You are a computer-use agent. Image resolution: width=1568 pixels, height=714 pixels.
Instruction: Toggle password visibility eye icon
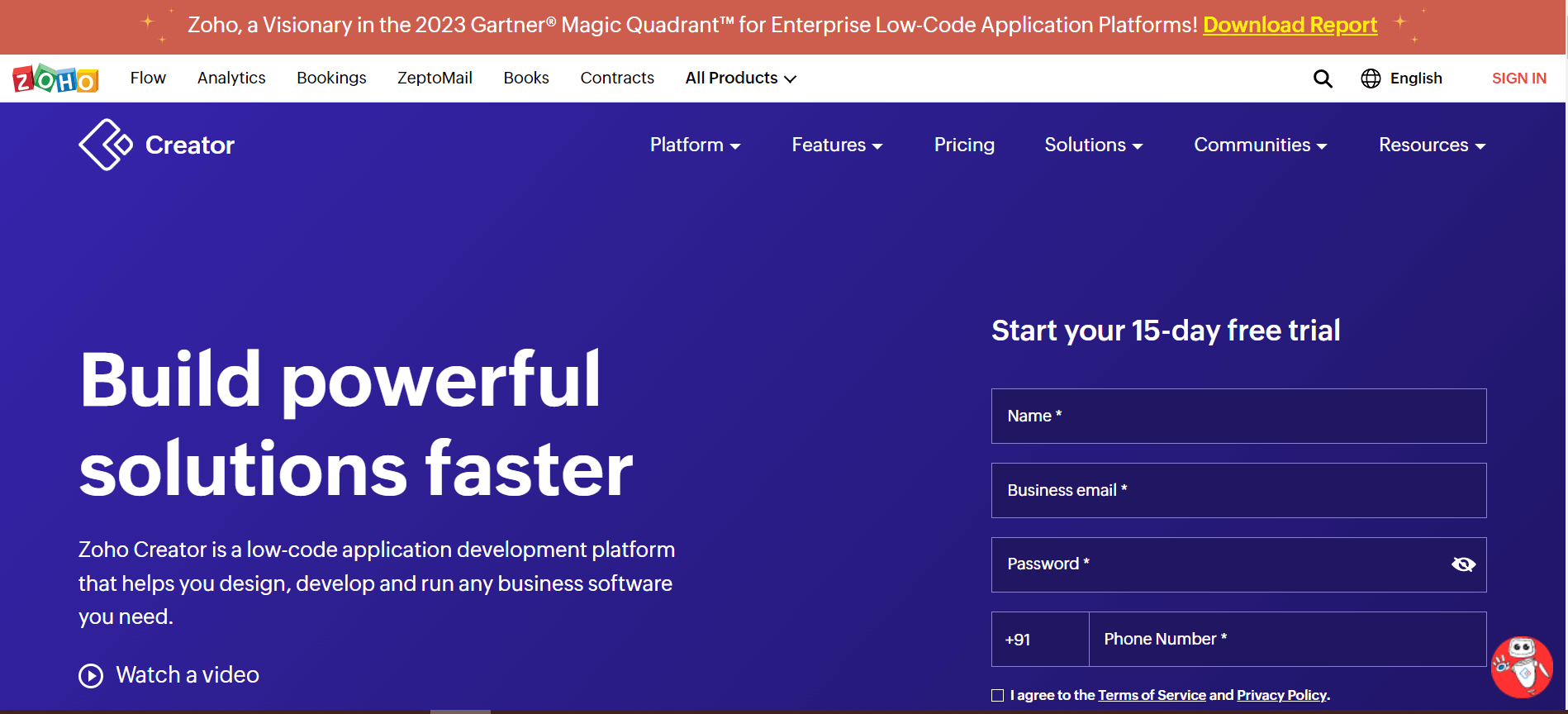(1463, 564)
